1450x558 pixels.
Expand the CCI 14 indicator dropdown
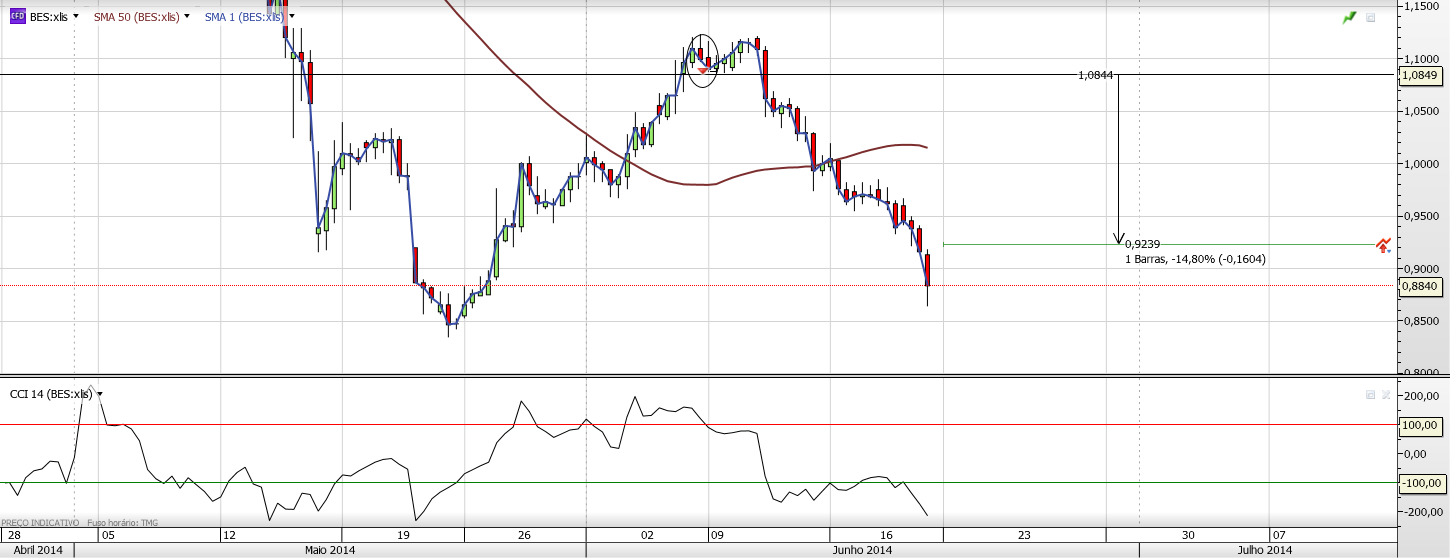(101, 394)
